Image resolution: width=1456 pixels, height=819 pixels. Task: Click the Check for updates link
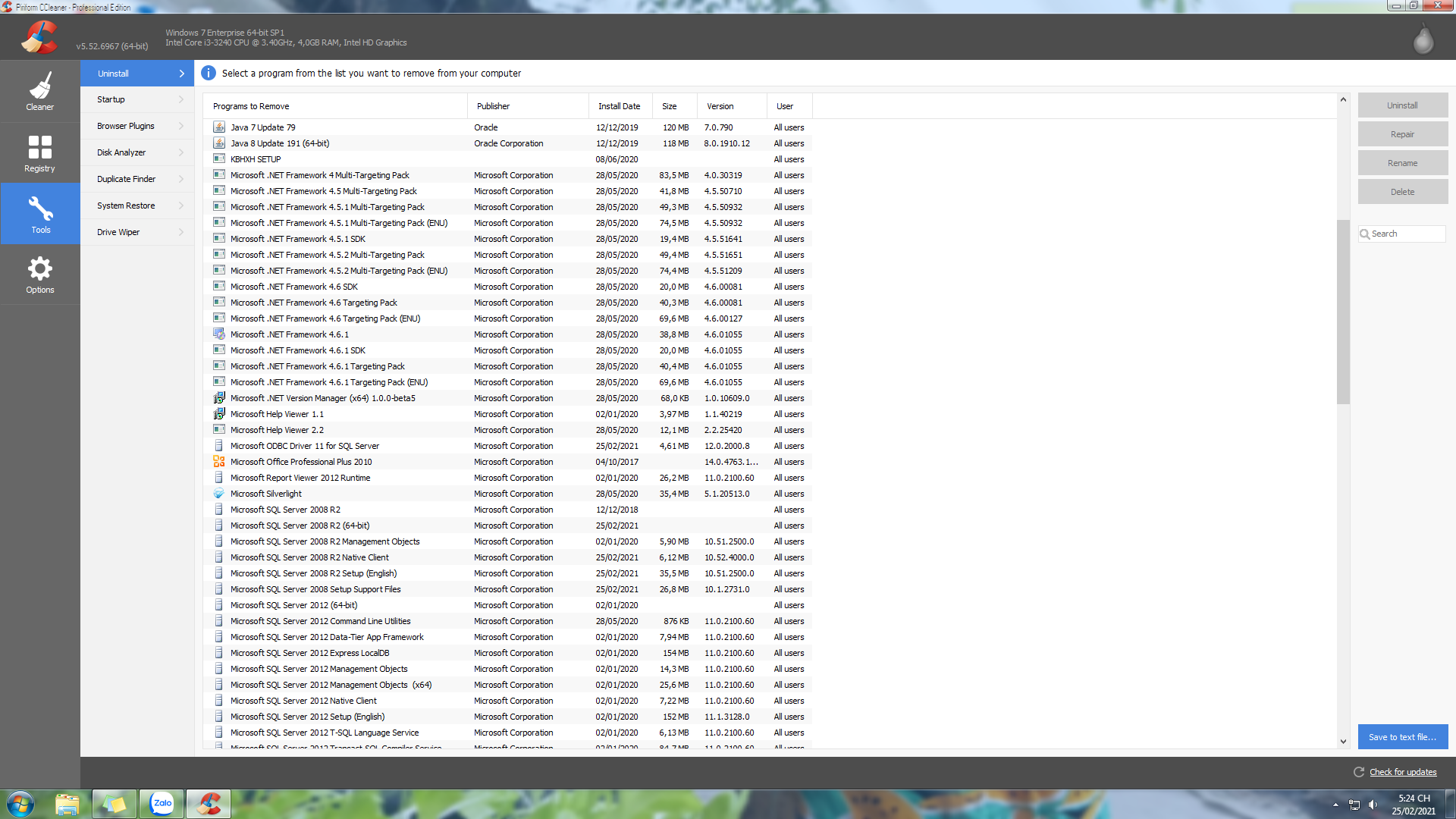(x=1403, y=772)
